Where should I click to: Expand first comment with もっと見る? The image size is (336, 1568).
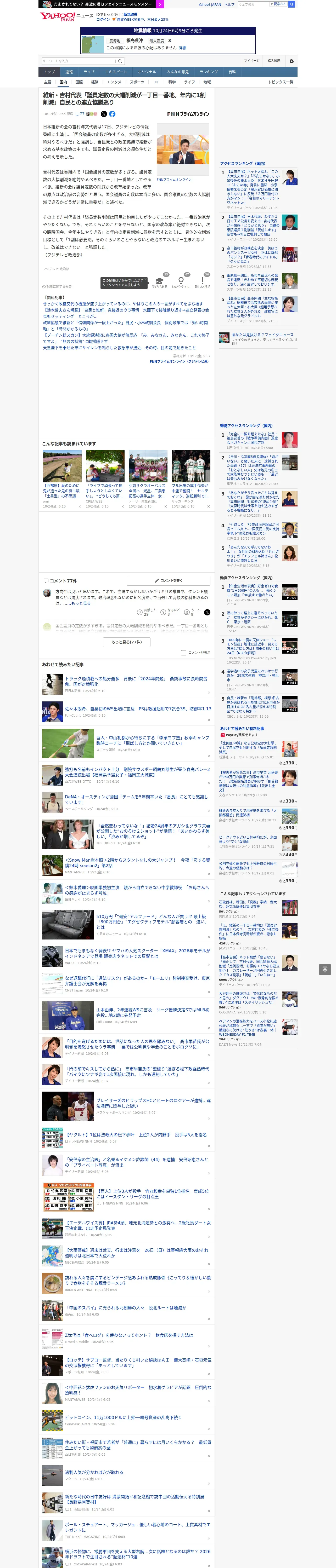click(x=81, y=603)
